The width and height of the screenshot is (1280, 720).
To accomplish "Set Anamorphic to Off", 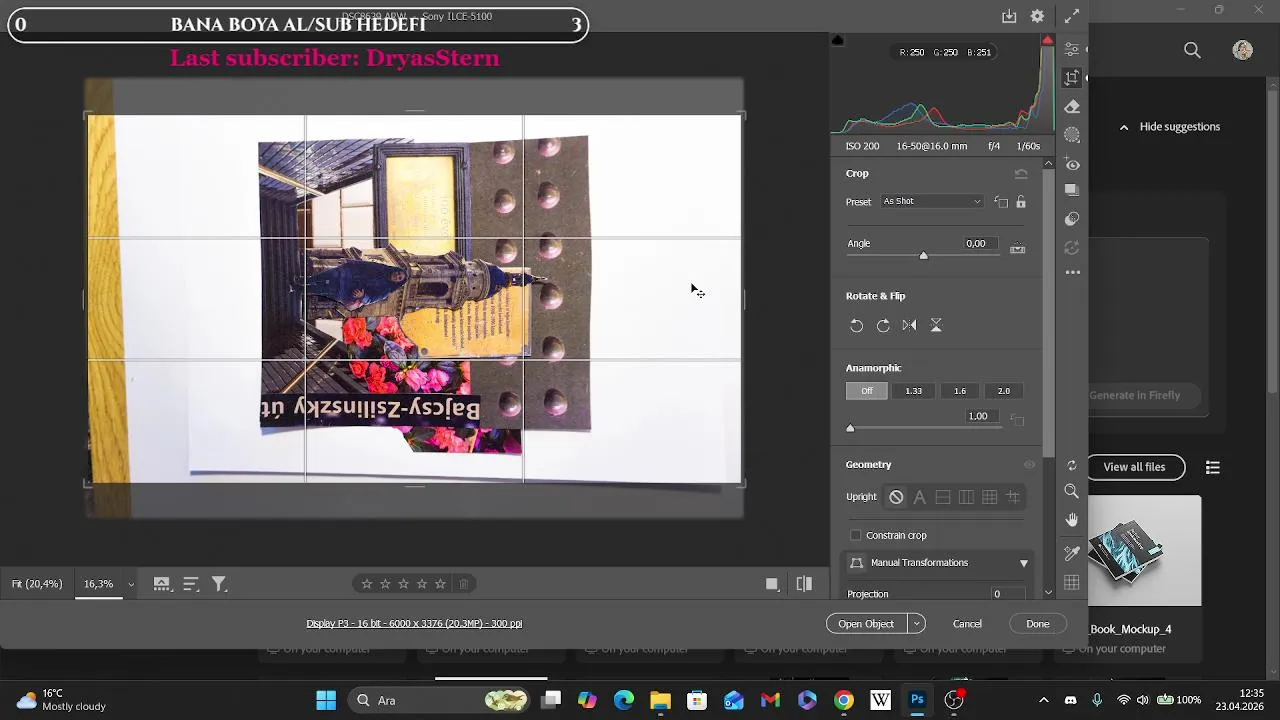I will tap(867, 391).
